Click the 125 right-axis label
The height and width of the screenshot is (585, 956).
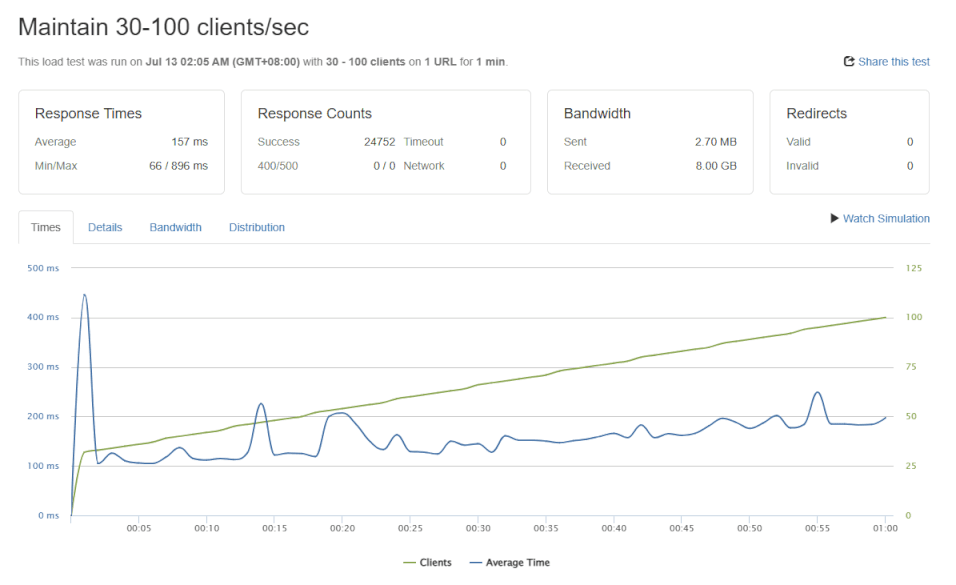pyautogui.click(x=914, y=268)
